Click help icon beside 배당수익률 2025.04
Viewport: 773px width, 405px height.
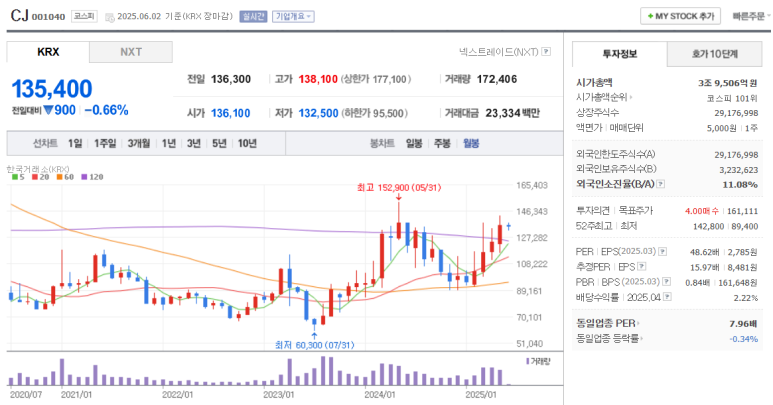[x=667, y=297]
